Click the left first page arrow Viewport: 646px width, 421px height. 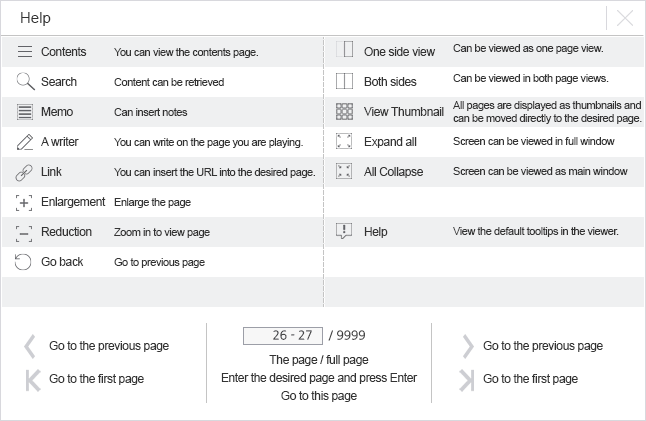(32, 379)
